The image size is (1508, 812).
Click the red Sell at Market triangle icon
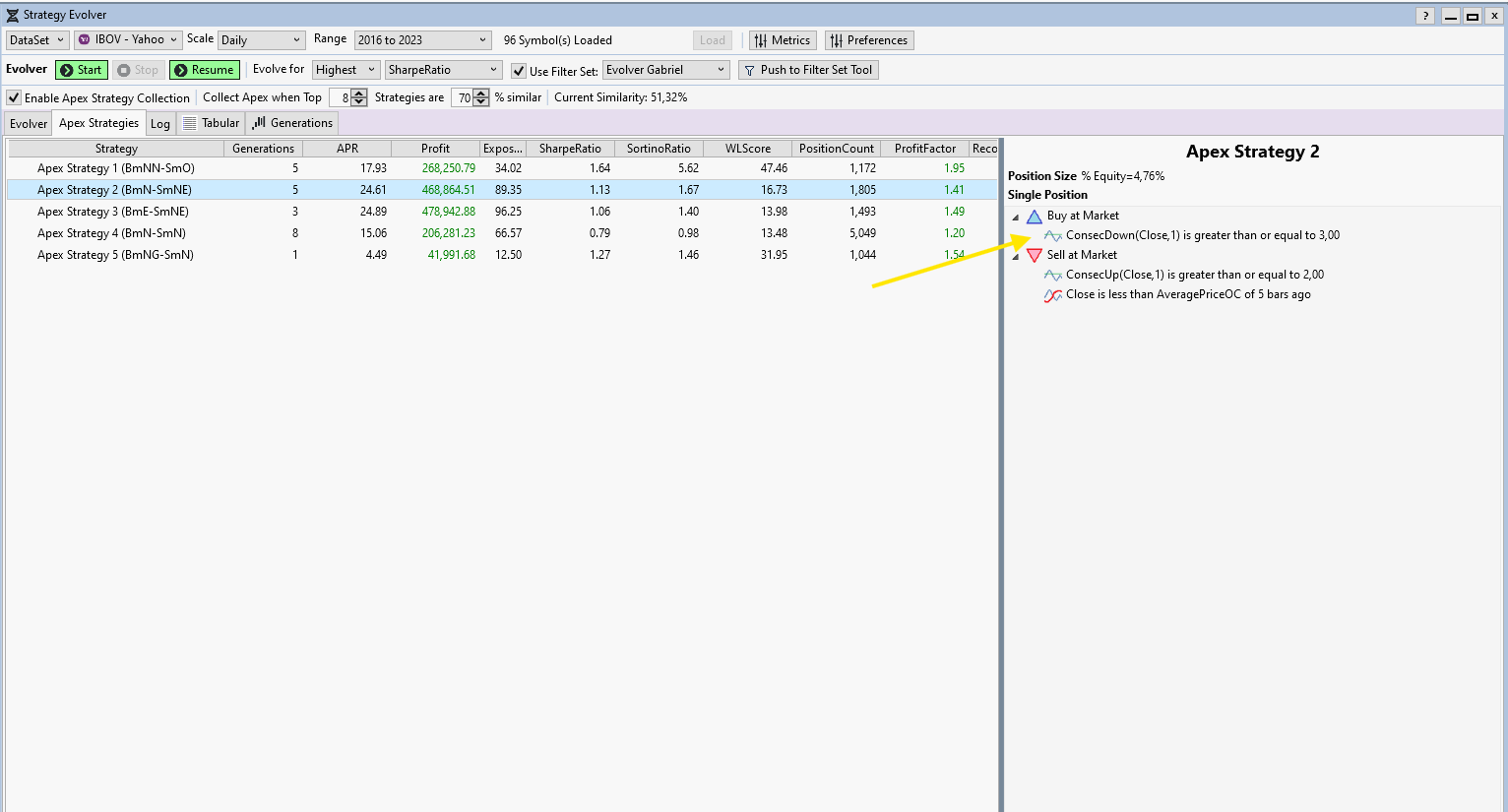[1034, 255]
